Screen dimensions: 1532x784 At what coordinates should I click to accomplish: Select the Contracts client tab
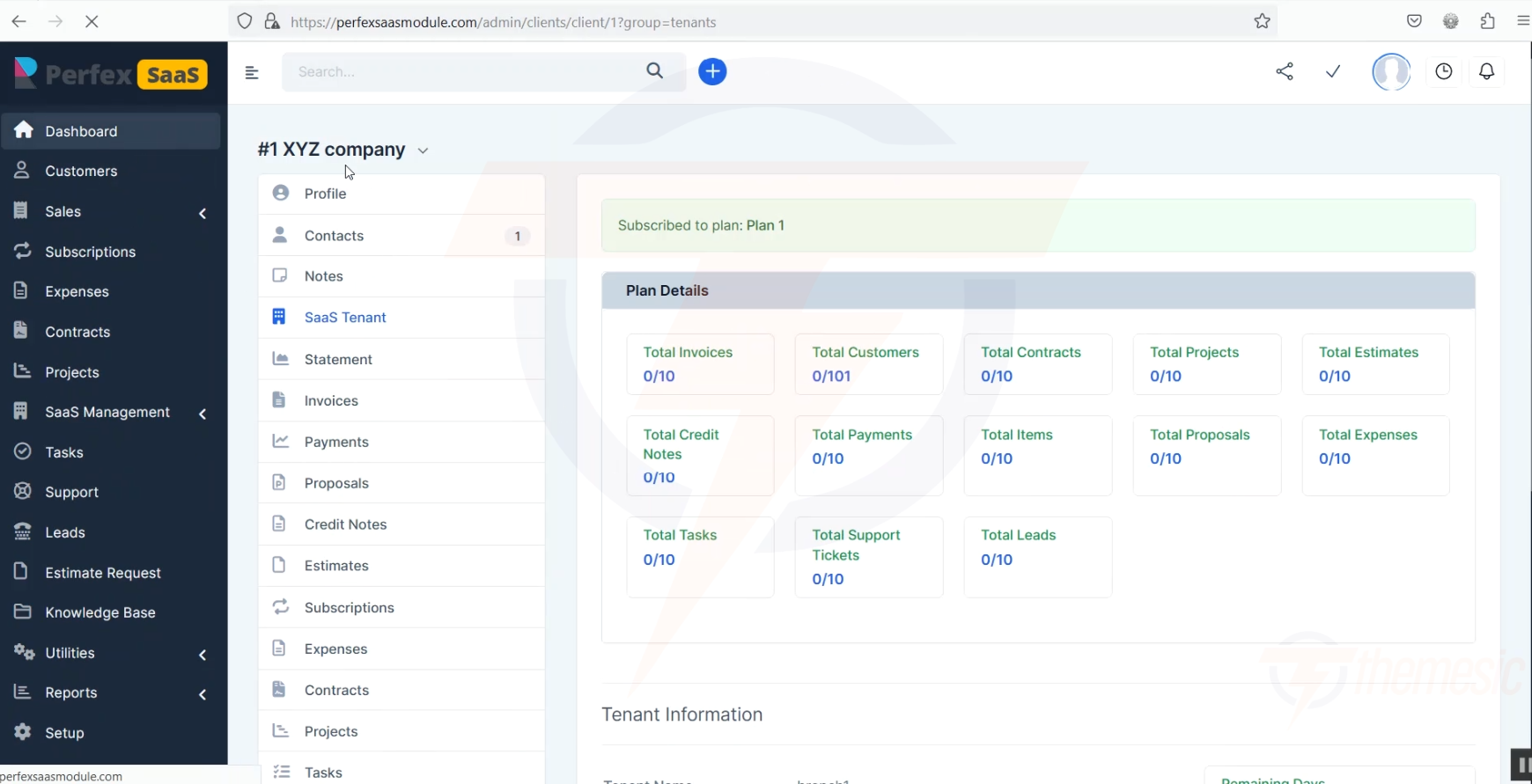(401, 690)
